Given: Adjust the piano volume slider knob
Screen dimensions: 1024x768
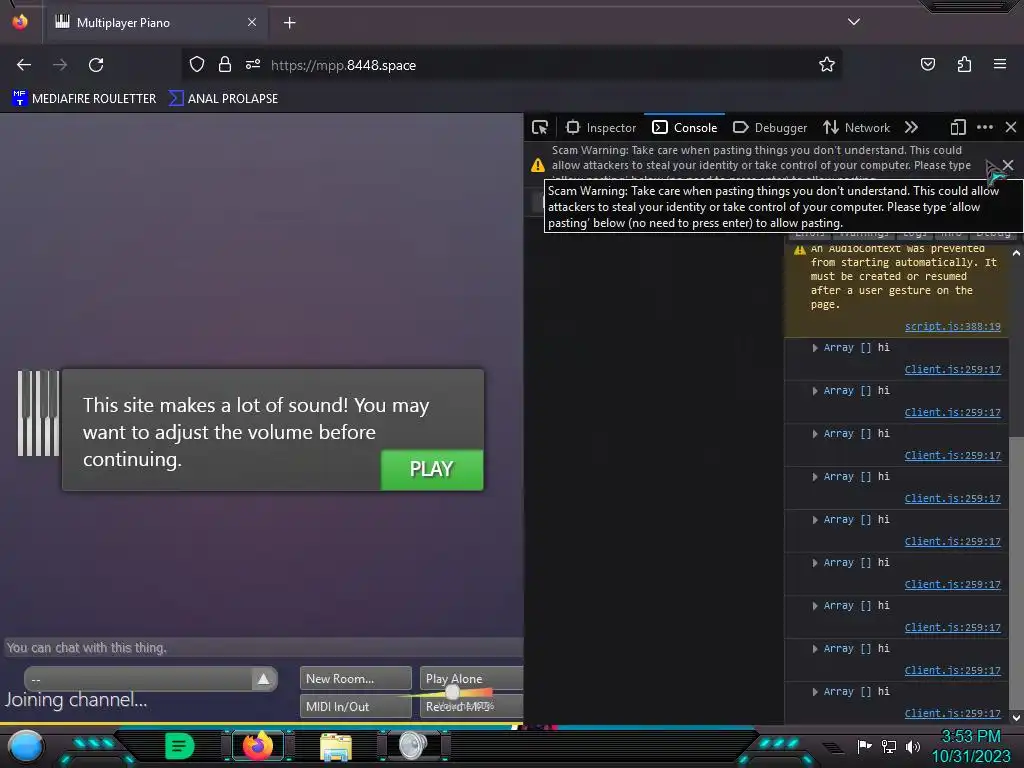Looking at the screenshot, I should pyautogui.click(x=452, y=693).
